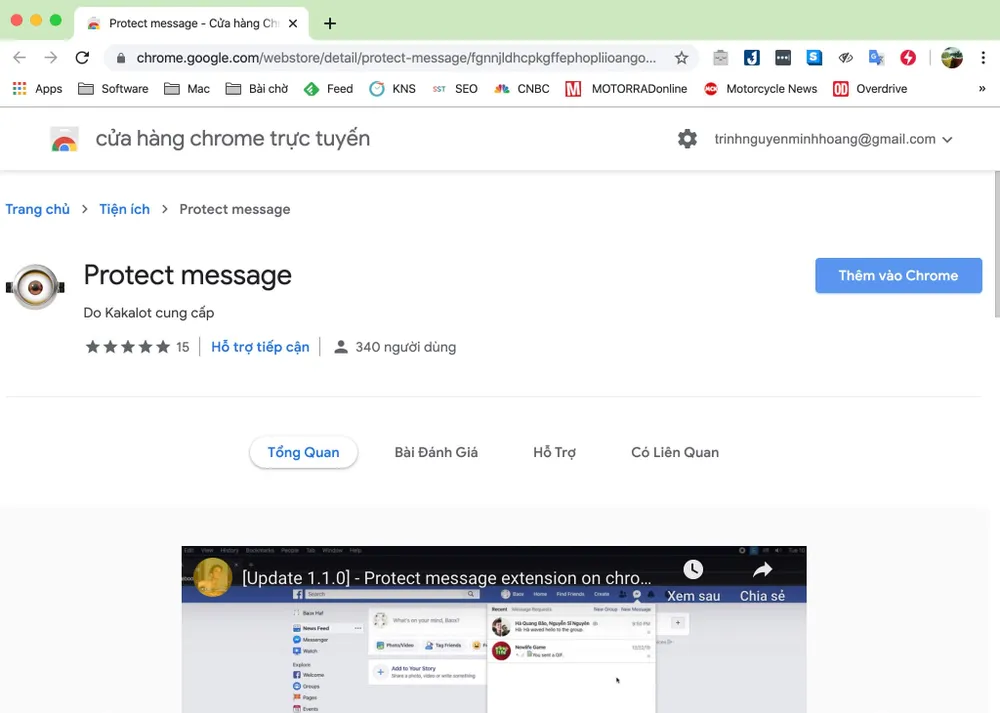Expand overflow bookmarks with the double-chevron

(983, 89)
